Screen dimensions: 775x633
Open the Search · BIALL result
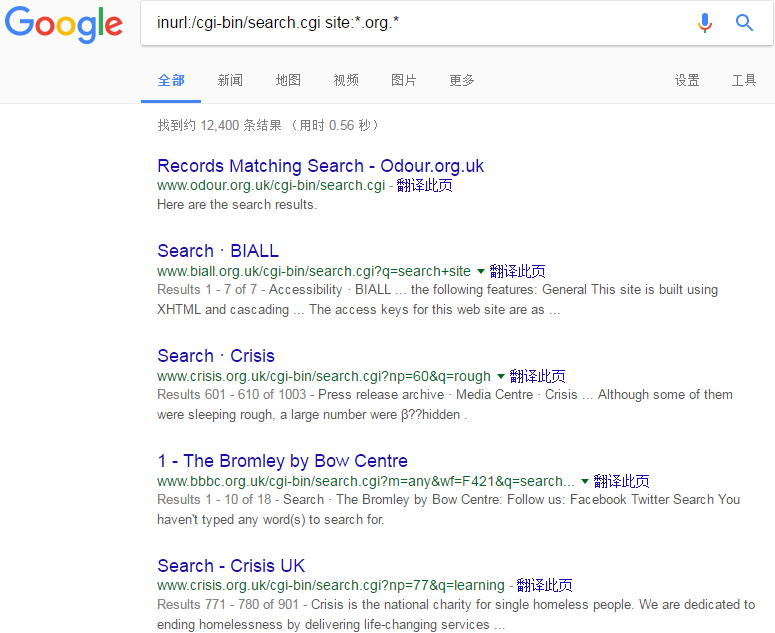[218, 251]
